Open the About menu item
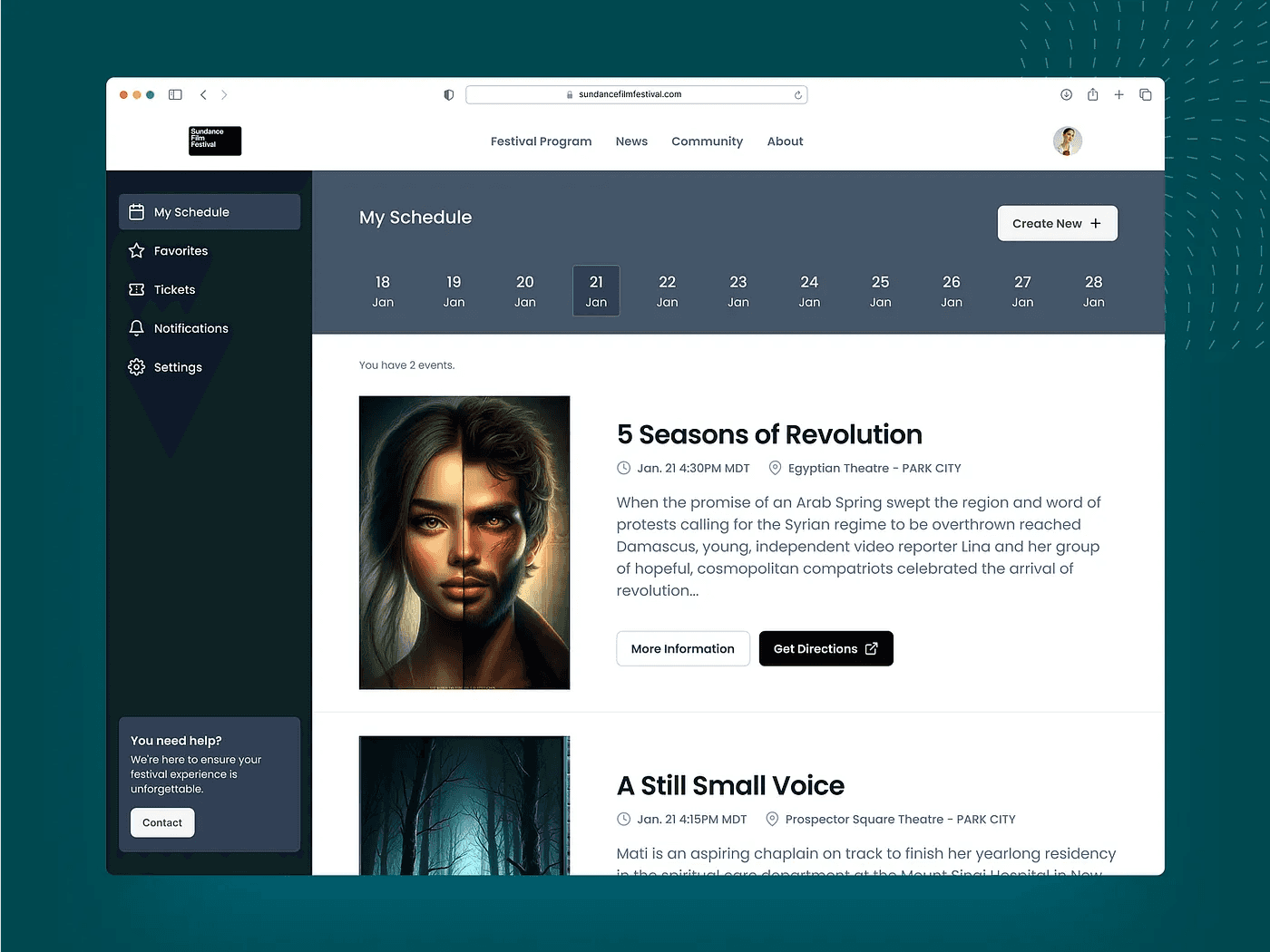This screenshot has width=1270, height=952. tap(785, 141)
